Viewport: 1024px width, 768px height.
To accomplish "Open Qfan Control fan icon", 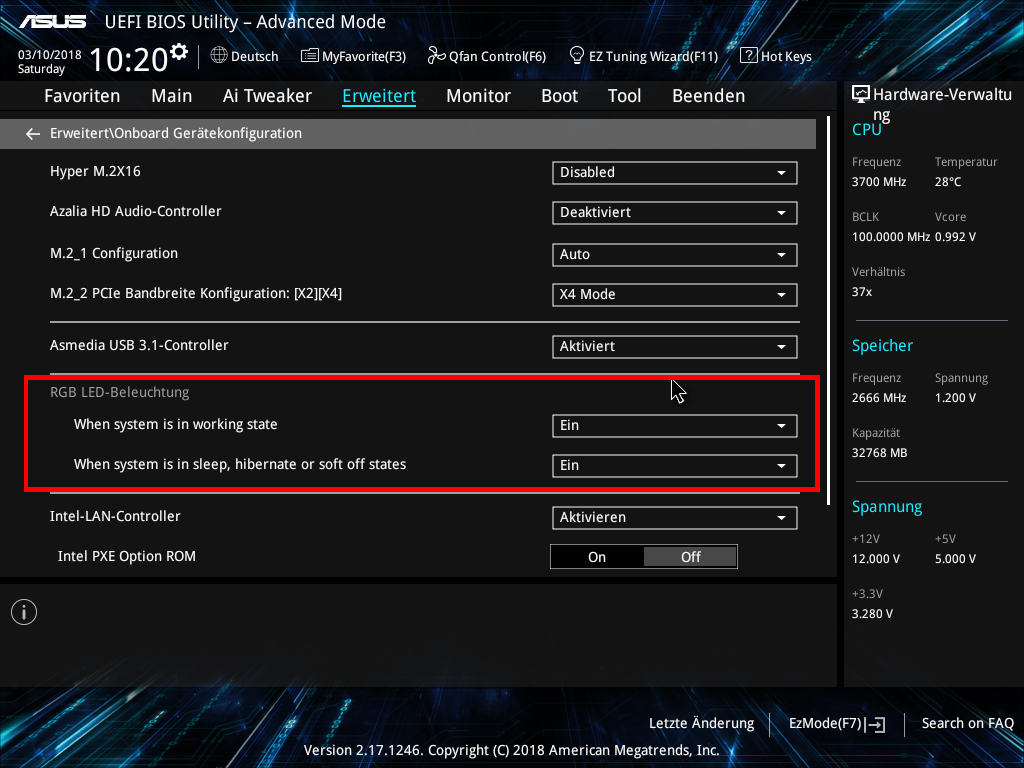I will click(436, 56).
